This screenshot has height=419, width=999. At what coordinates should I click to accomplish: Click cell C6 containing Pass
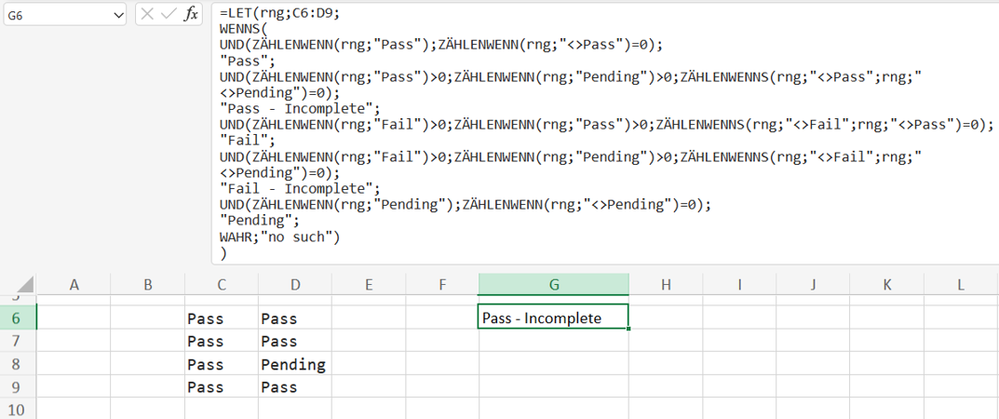(x=222, y=318)
